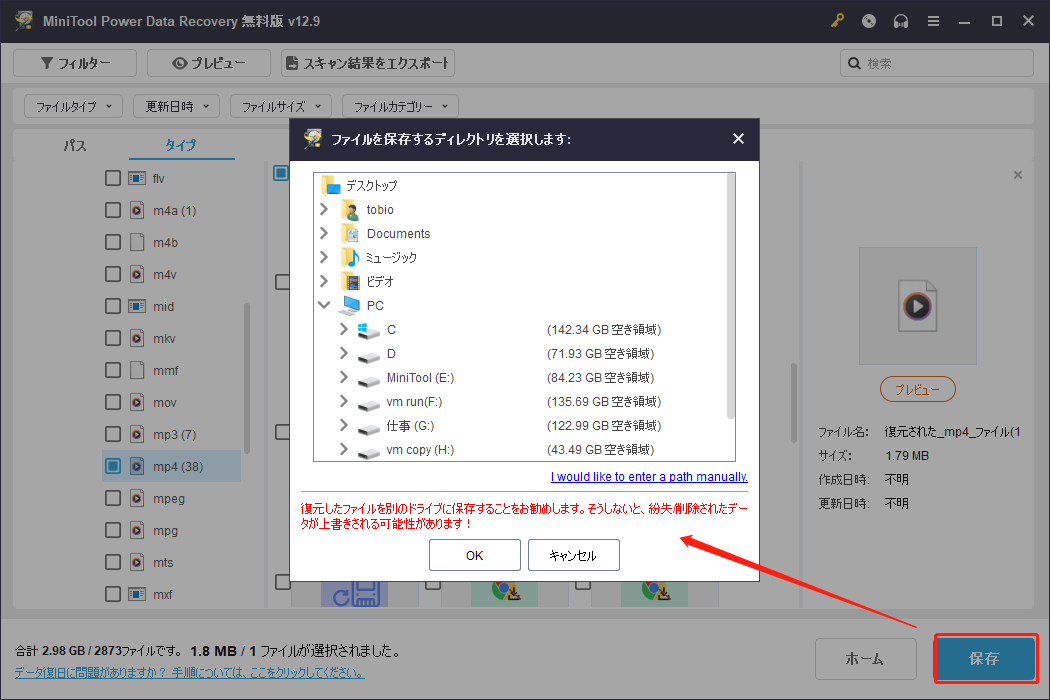Screen dimensions: 1050x700
Task: Click the MiniTool (E:) drive icon
Action: (x=368, y=379)
